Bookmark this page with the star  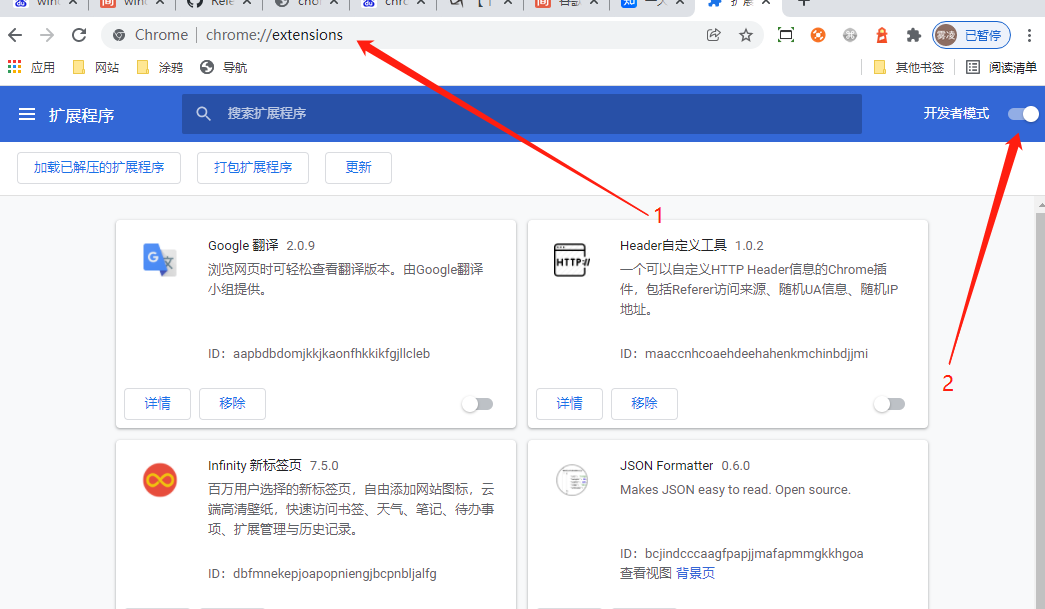coord(746,35)
